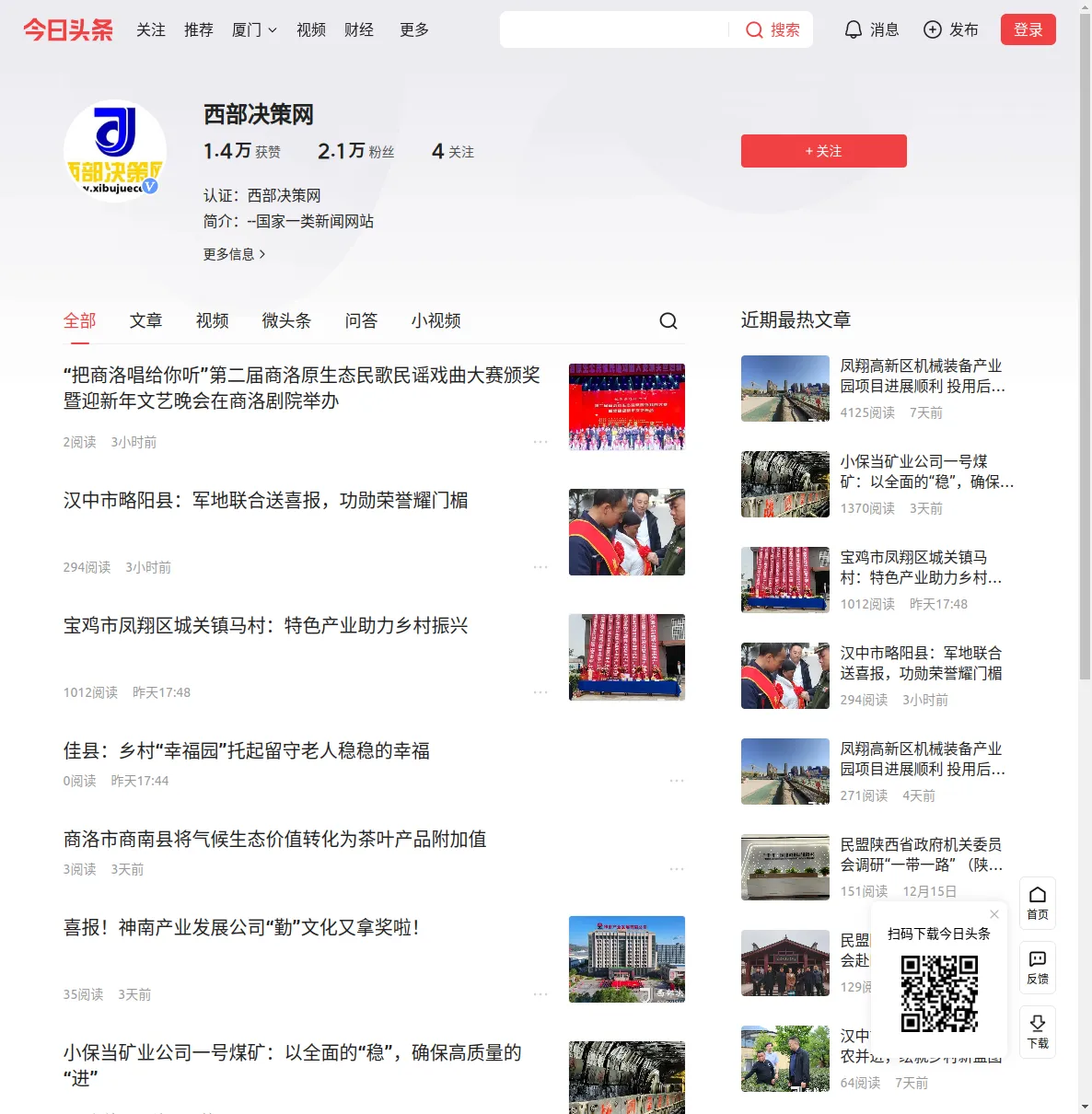Open article 喜报！神南产业发展公司
This screenshot has height=1114, width=1092.
[242, 928]
